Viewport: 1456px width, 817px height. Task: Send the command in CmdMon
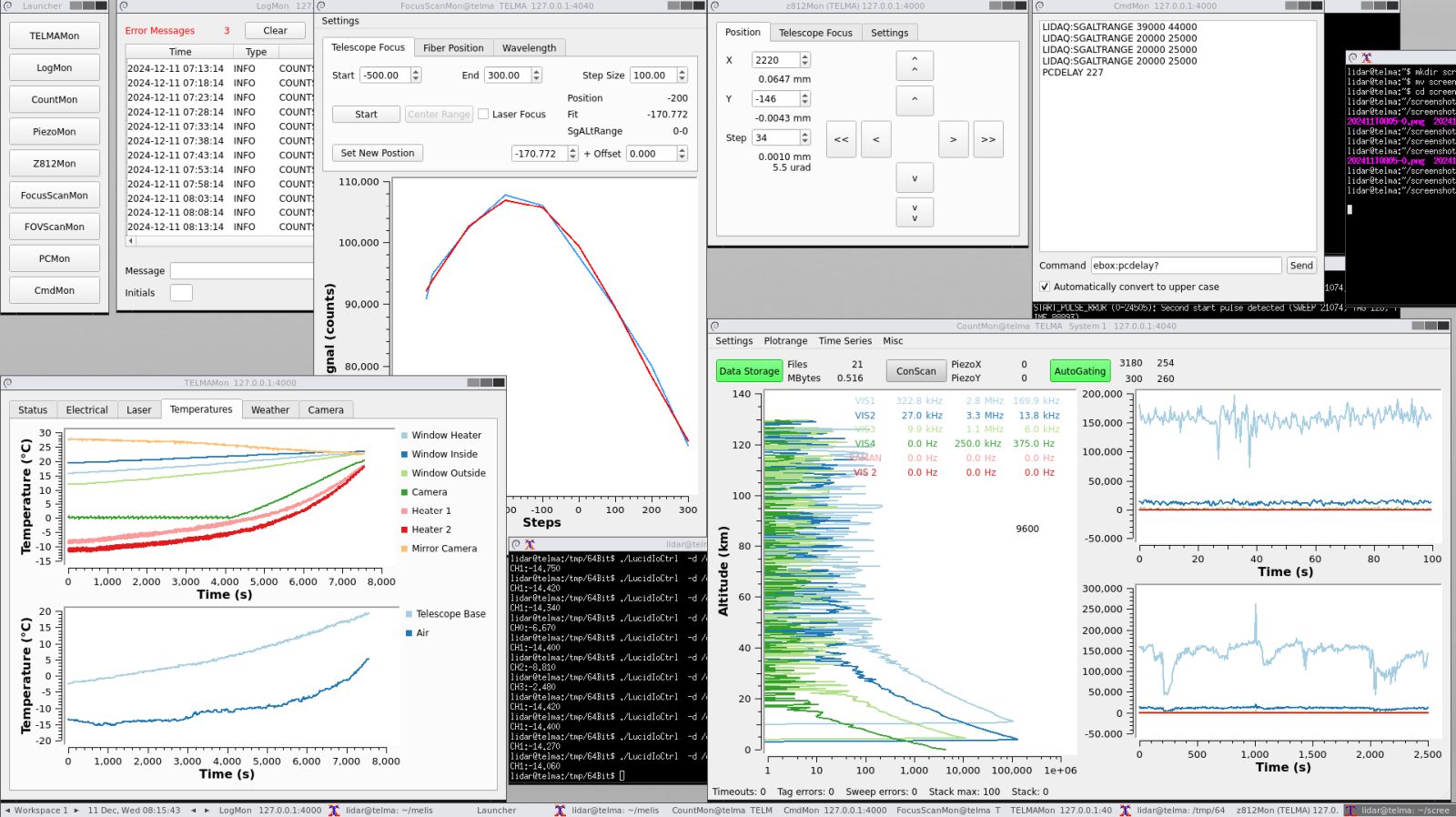1301,266
